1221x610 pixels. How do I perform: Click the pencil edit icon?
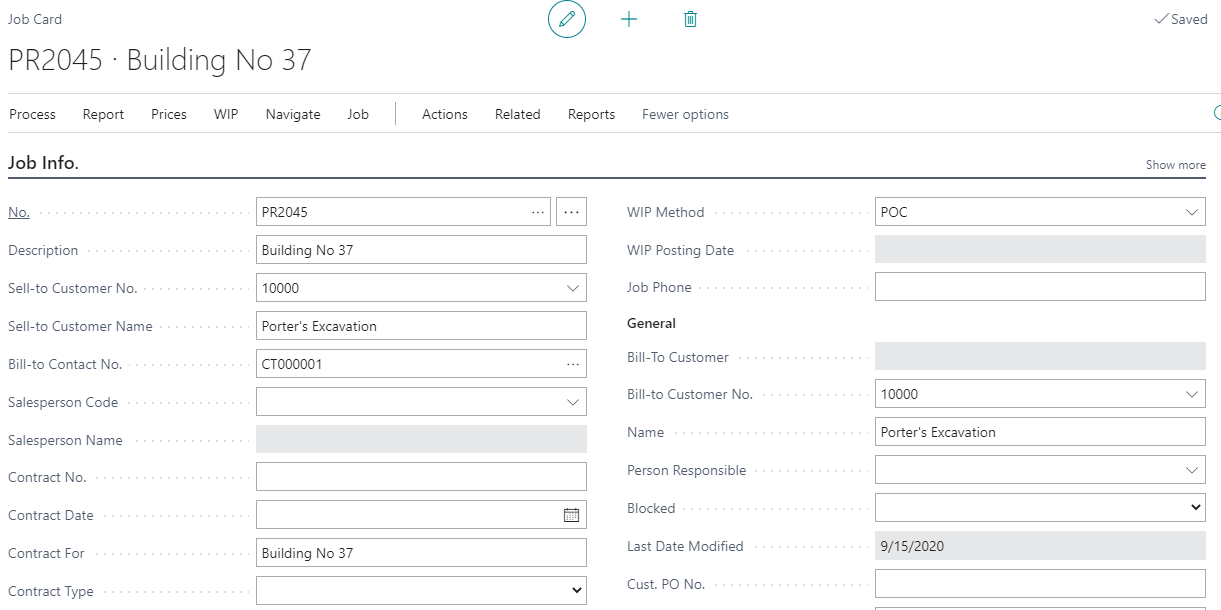567,20
